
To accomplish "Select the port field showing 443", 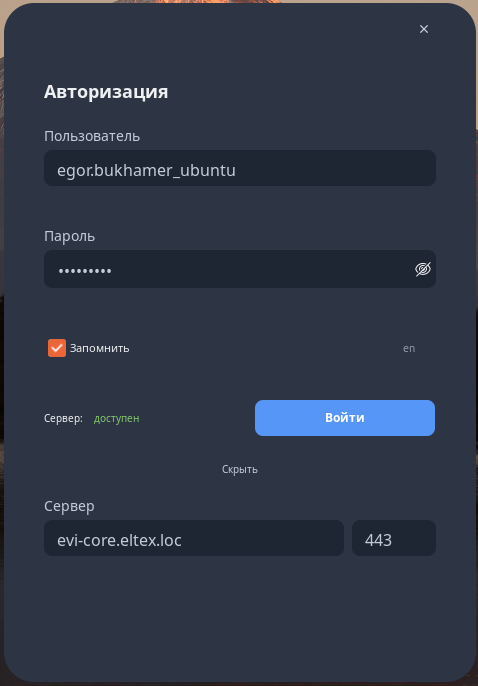I will [x=394, y=538].
